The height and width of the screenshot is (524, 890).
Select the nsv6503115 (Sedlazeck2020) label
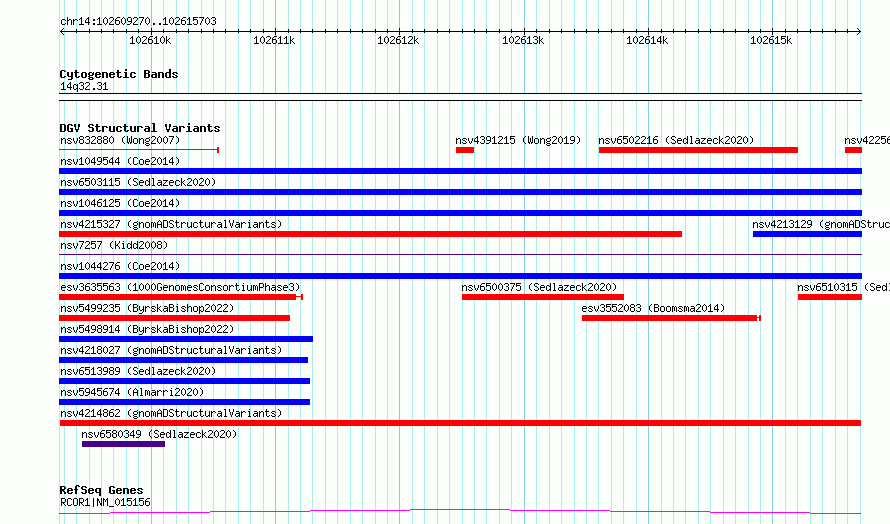[138, 182]
